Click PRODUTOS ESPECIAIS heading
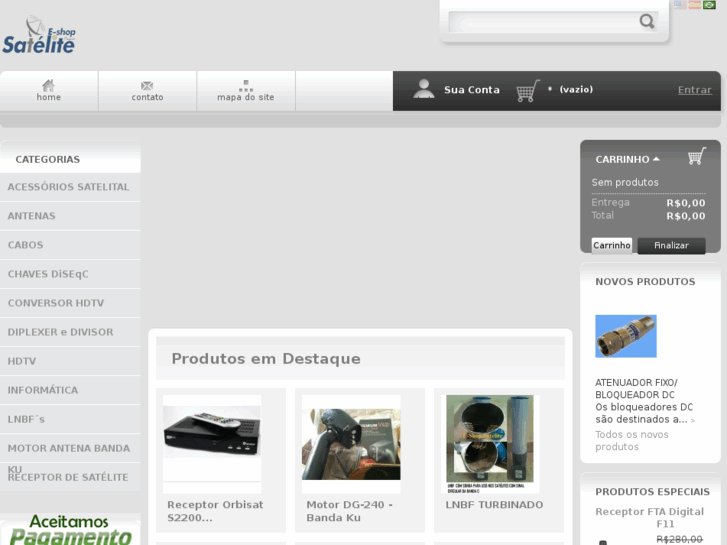Screen dimensions: 727x545 pos(652,492)
